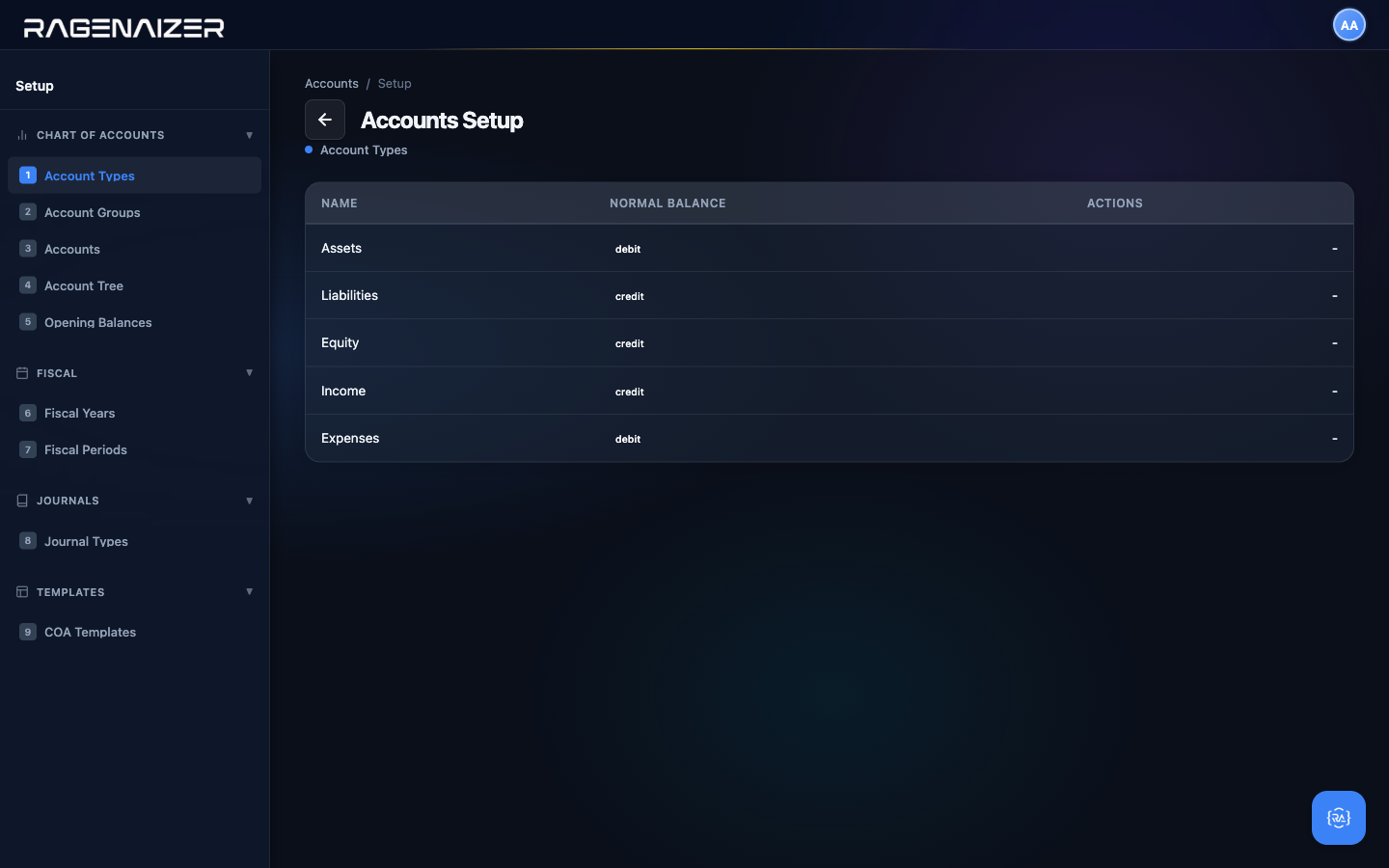Screen dimensions: 1389x868
Task: Click the number 8 badge beside Journal Types
Action: (x=28, y=541)
